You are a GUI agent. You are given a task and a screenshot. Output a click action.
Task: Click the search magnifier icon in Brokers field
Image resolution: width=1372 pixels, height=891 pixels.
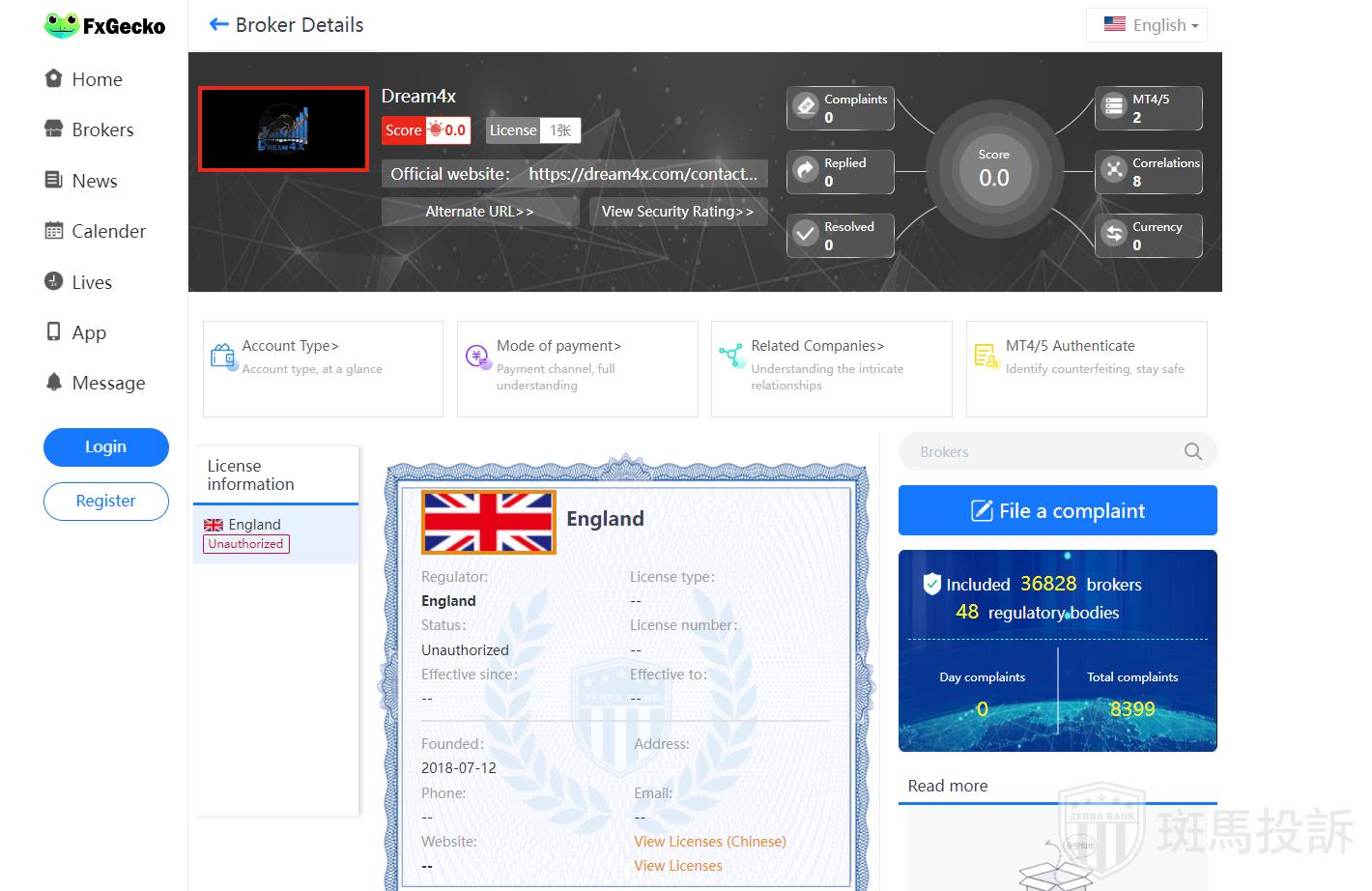[x=1192, y=451]
